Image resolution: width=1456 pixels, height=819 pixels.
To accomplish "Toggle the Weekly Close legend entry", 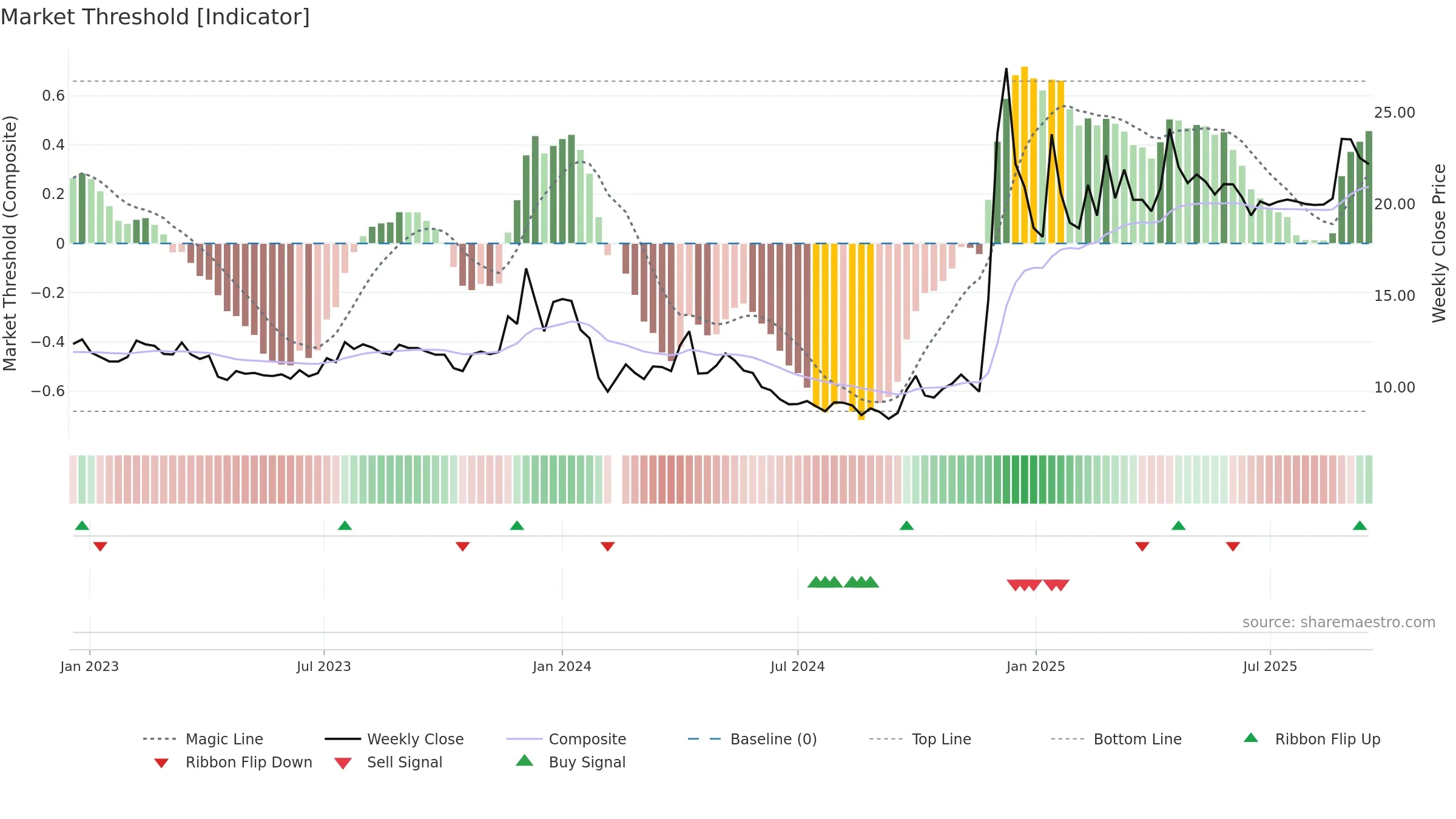I will click(394, 739).
